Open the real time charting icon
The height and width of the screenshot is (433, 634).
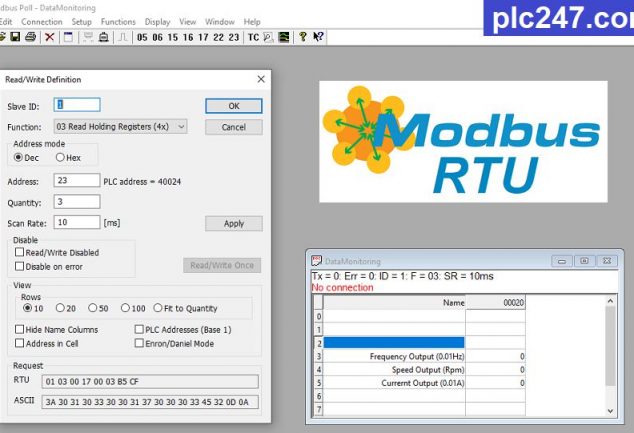click(x=284, y=38)
